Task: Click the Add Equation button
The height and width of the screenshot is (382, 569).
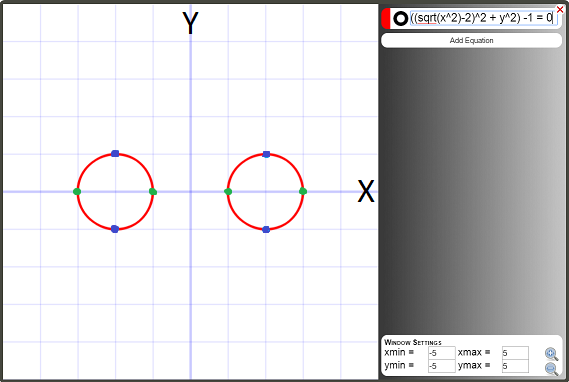Action: coord(471,40)
